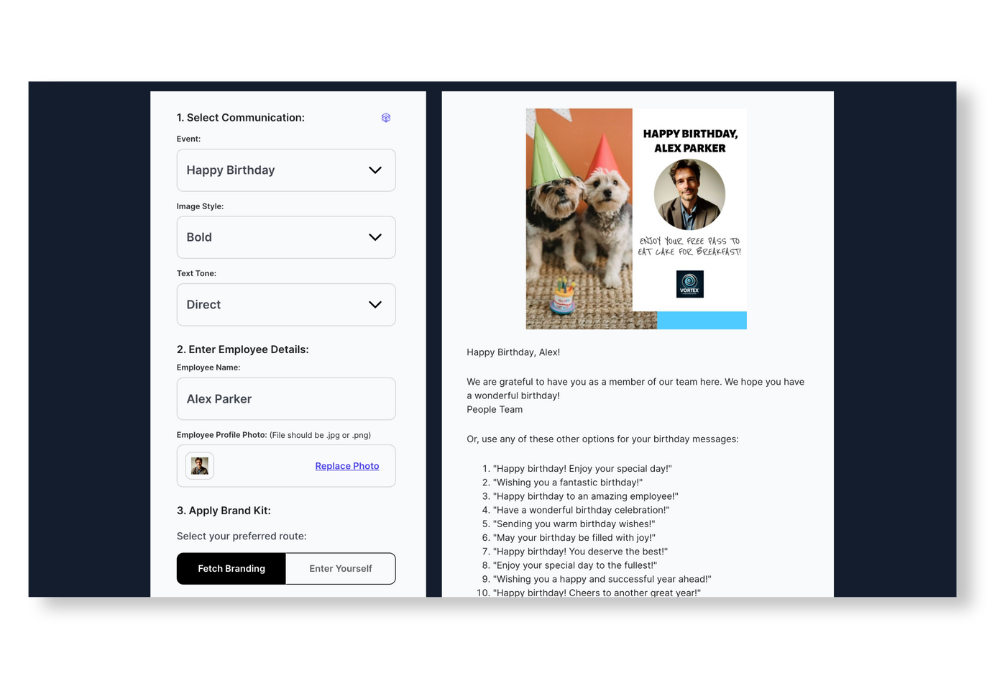
Task: Click the "Sending you warm birthday wishes!" option
Action: [x=574, y=524]
